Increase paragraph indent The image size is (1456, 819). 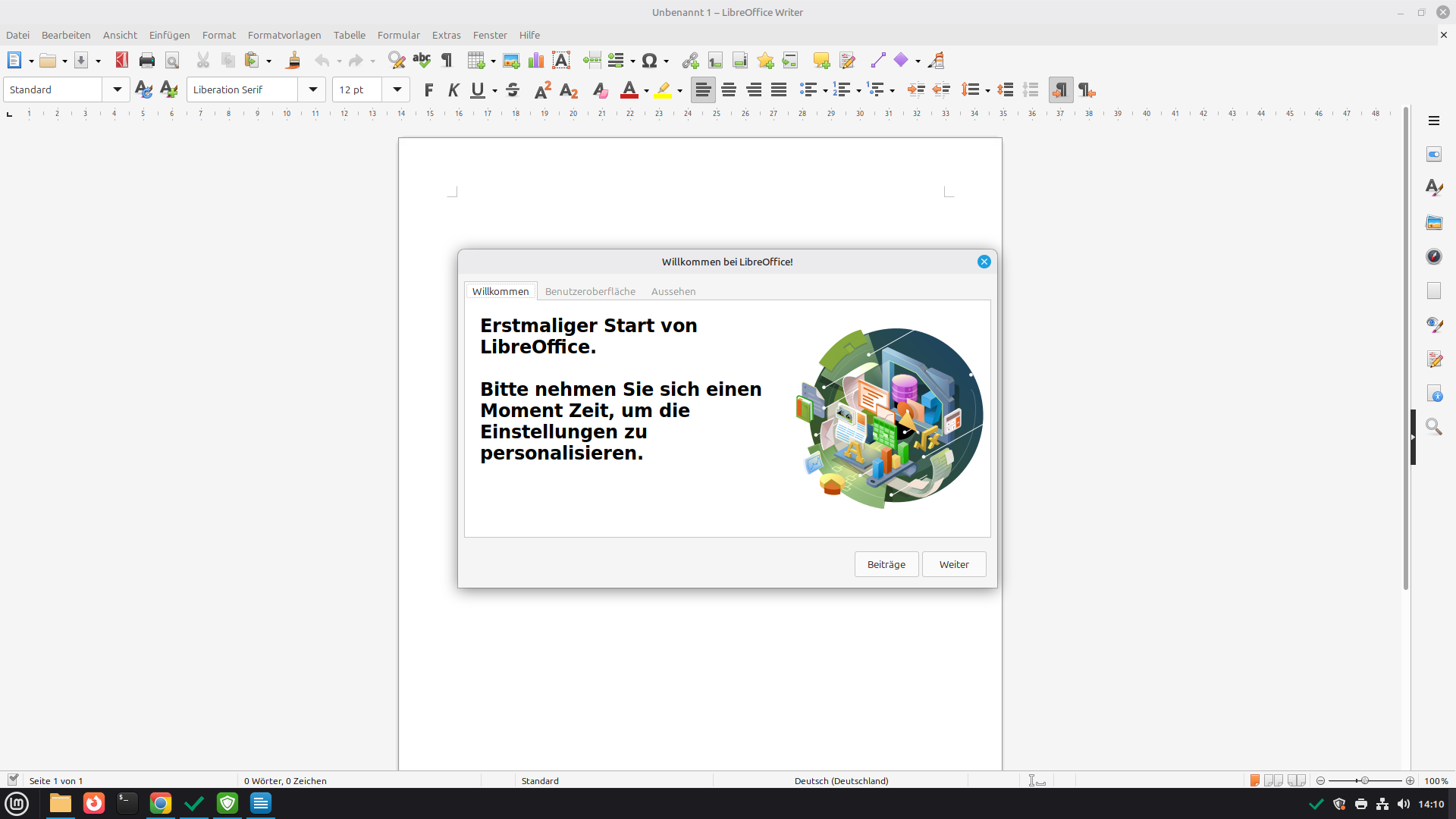916,90
